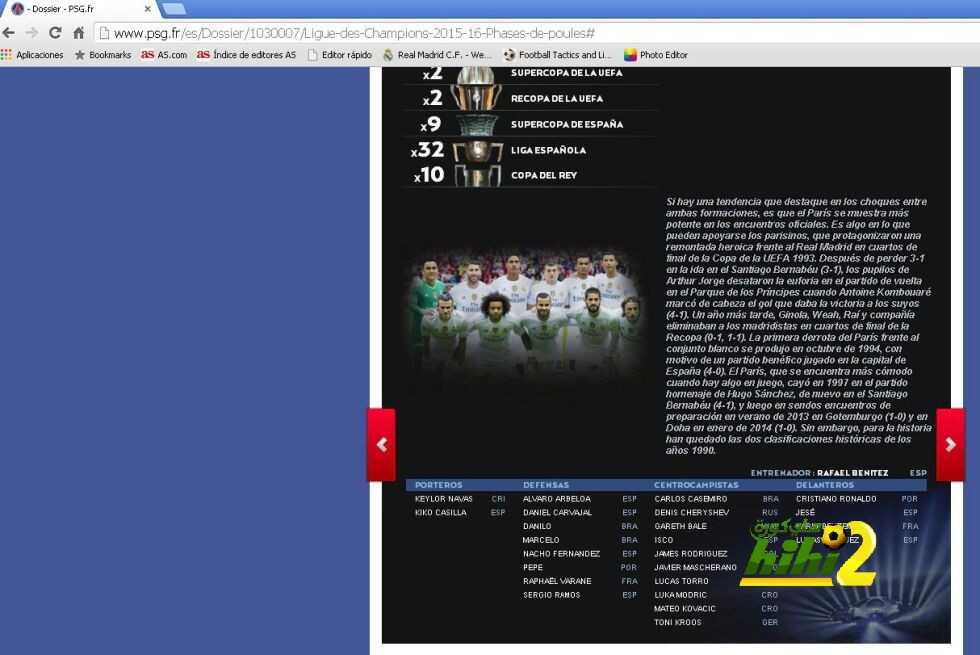Open the Aplicaciones apps grid icon

pyautogui.click(x=6, y=55)
